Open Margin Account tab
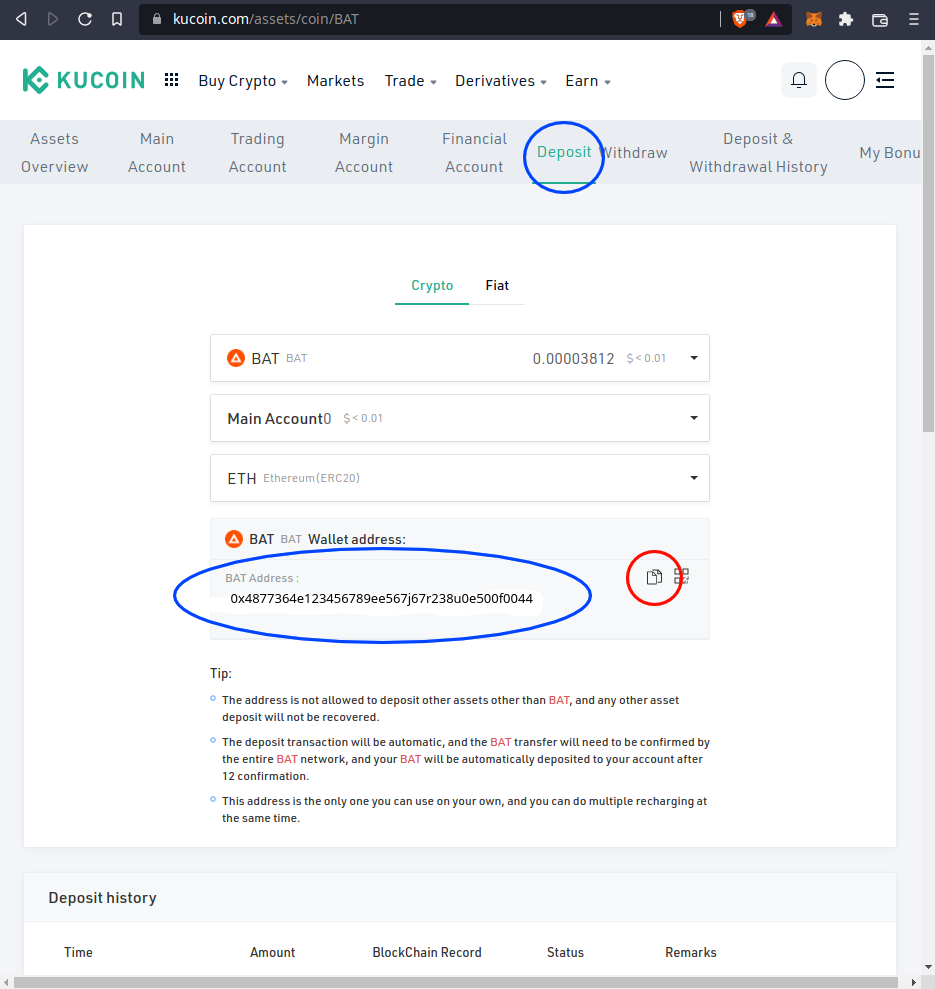This screenshot has width=935, height=989. coord(364,153)
